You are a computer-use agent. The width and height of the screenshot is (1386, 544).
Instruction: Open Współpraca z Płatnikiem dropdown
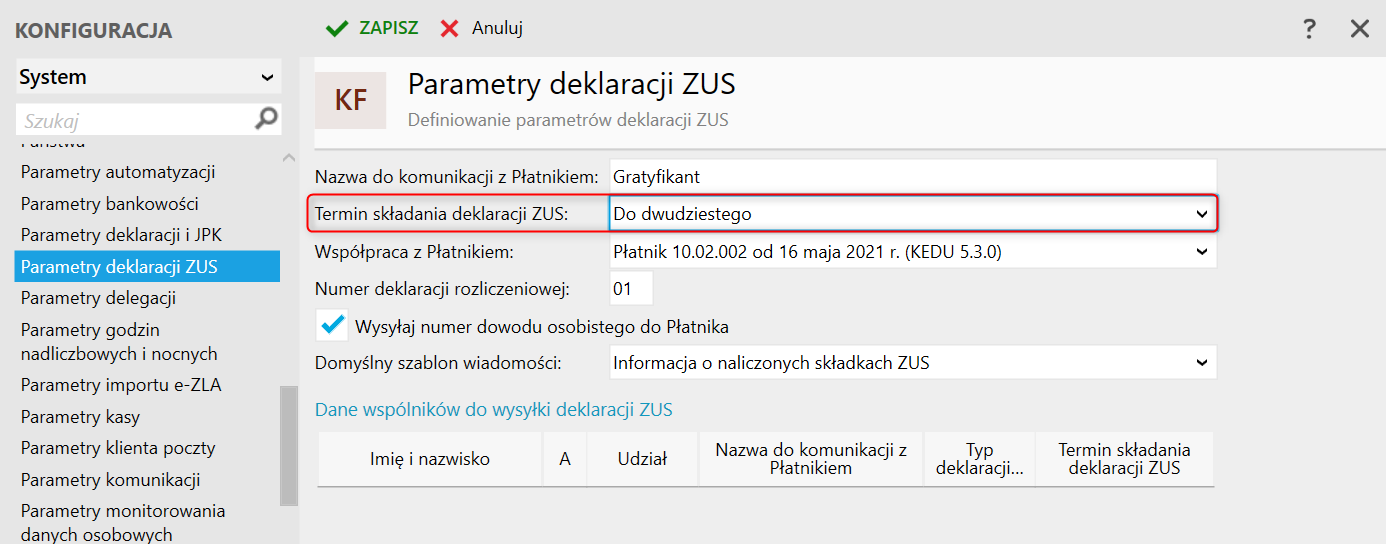coord(1201,253)
